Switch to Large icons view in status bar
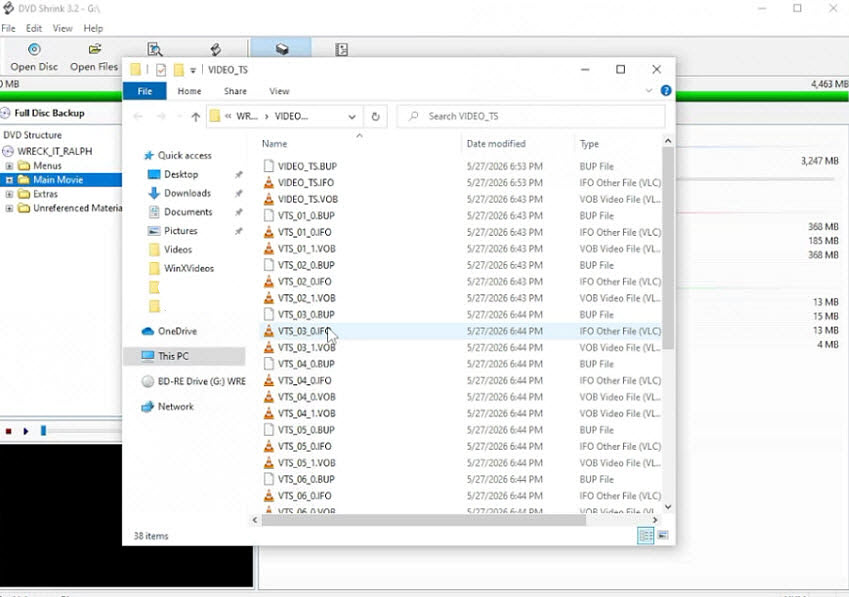Screen dimensions: 849x597 (663, 536)
